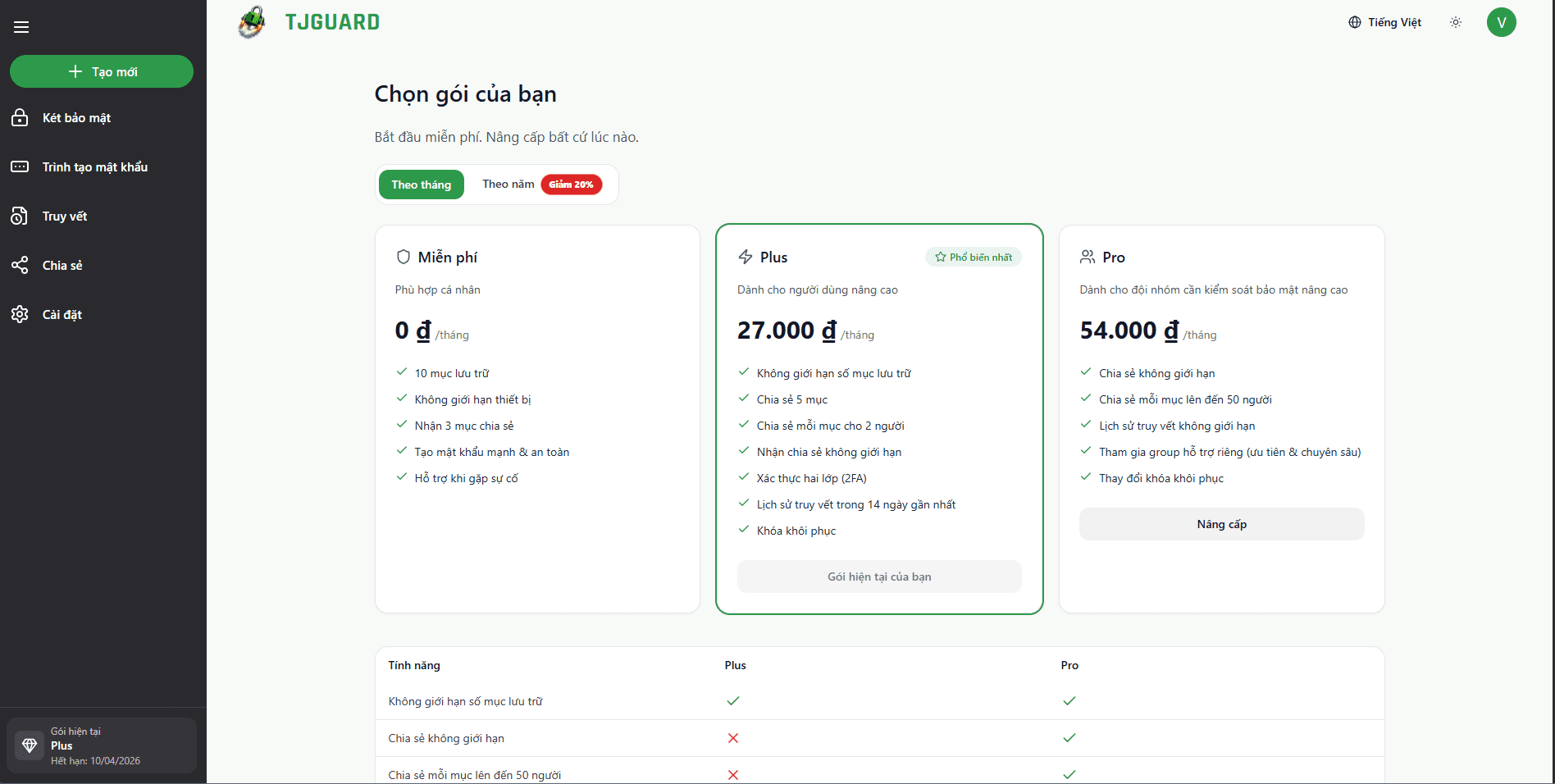The width and height of the screenshot is (1555, 784).
Task: Click the Giảm 20% discount badge
Action: (x=572, y=185)
